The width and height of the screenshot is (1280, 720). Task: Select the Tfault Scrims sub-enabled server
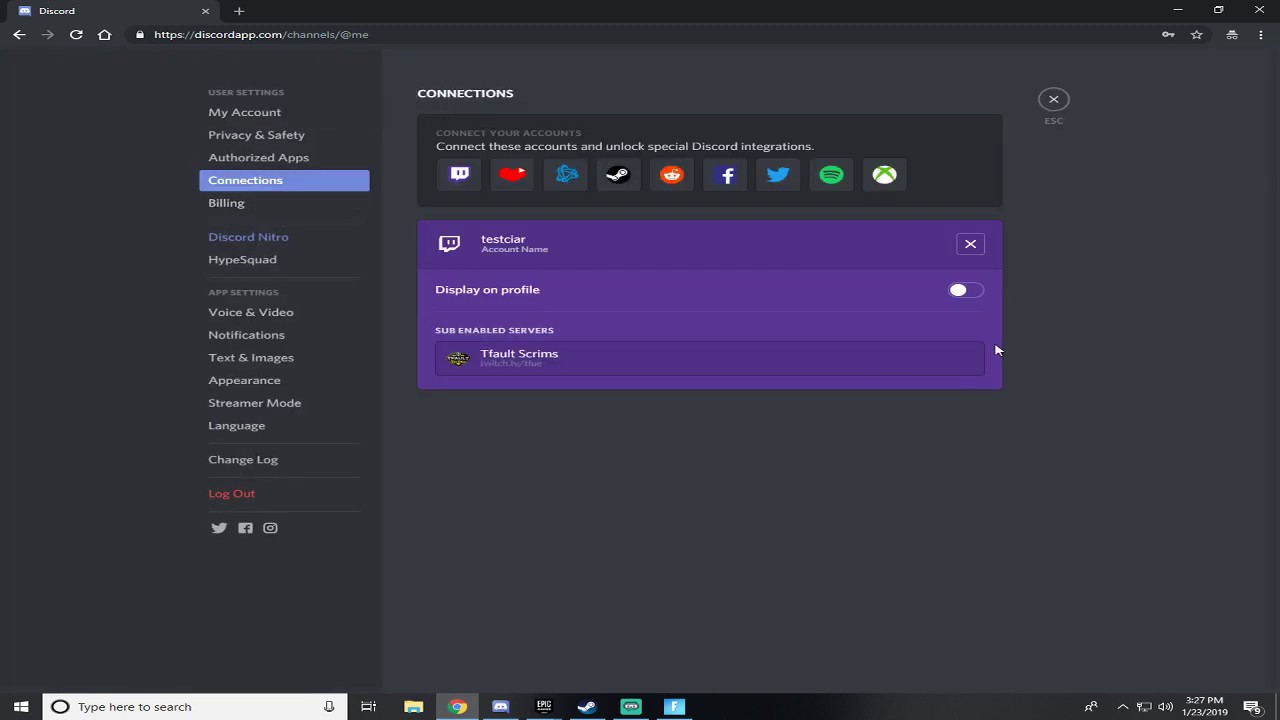(x=710, y=358)
